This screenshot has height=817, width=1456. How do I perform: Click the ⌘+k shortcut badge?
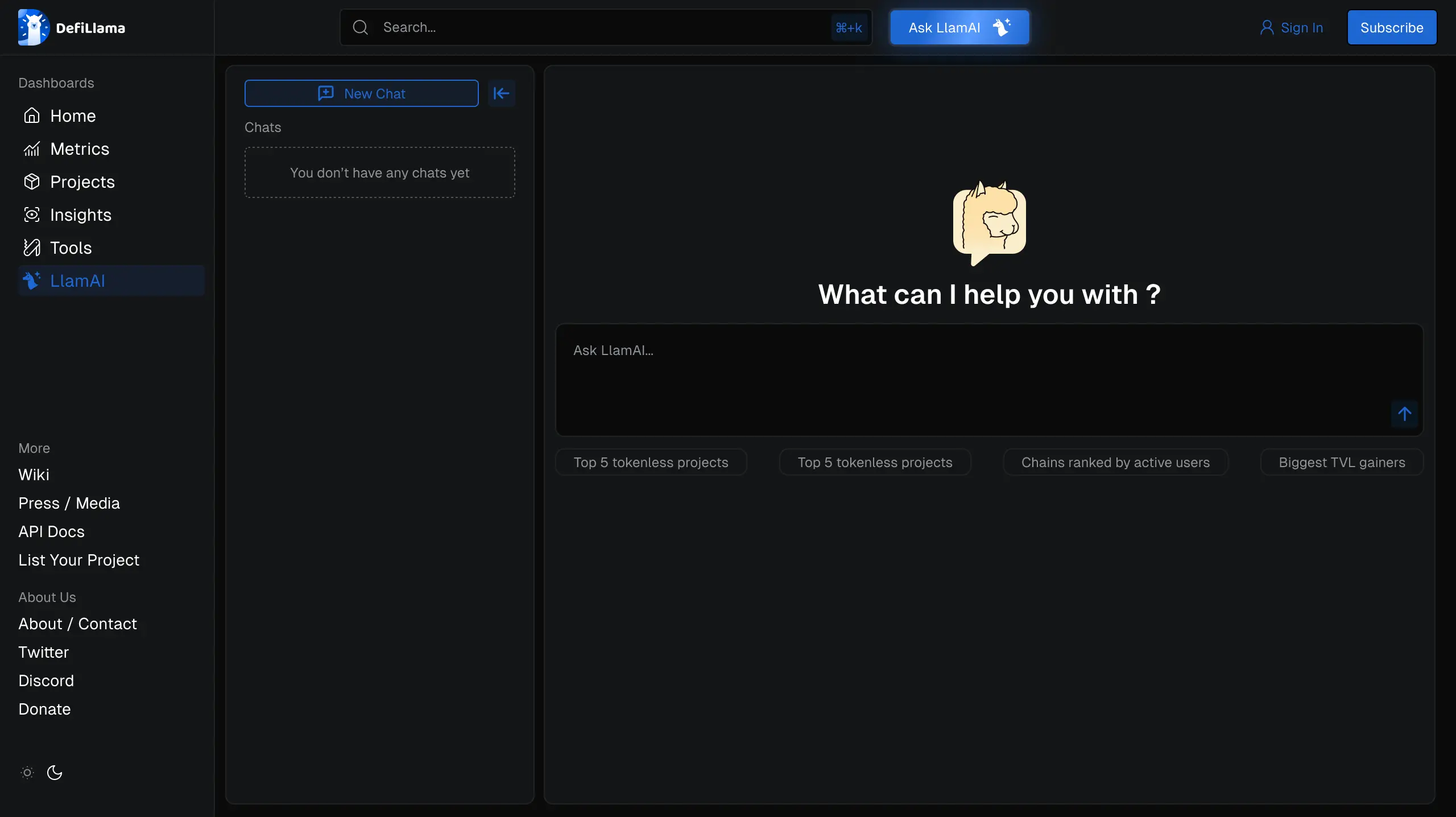(849, 27)
